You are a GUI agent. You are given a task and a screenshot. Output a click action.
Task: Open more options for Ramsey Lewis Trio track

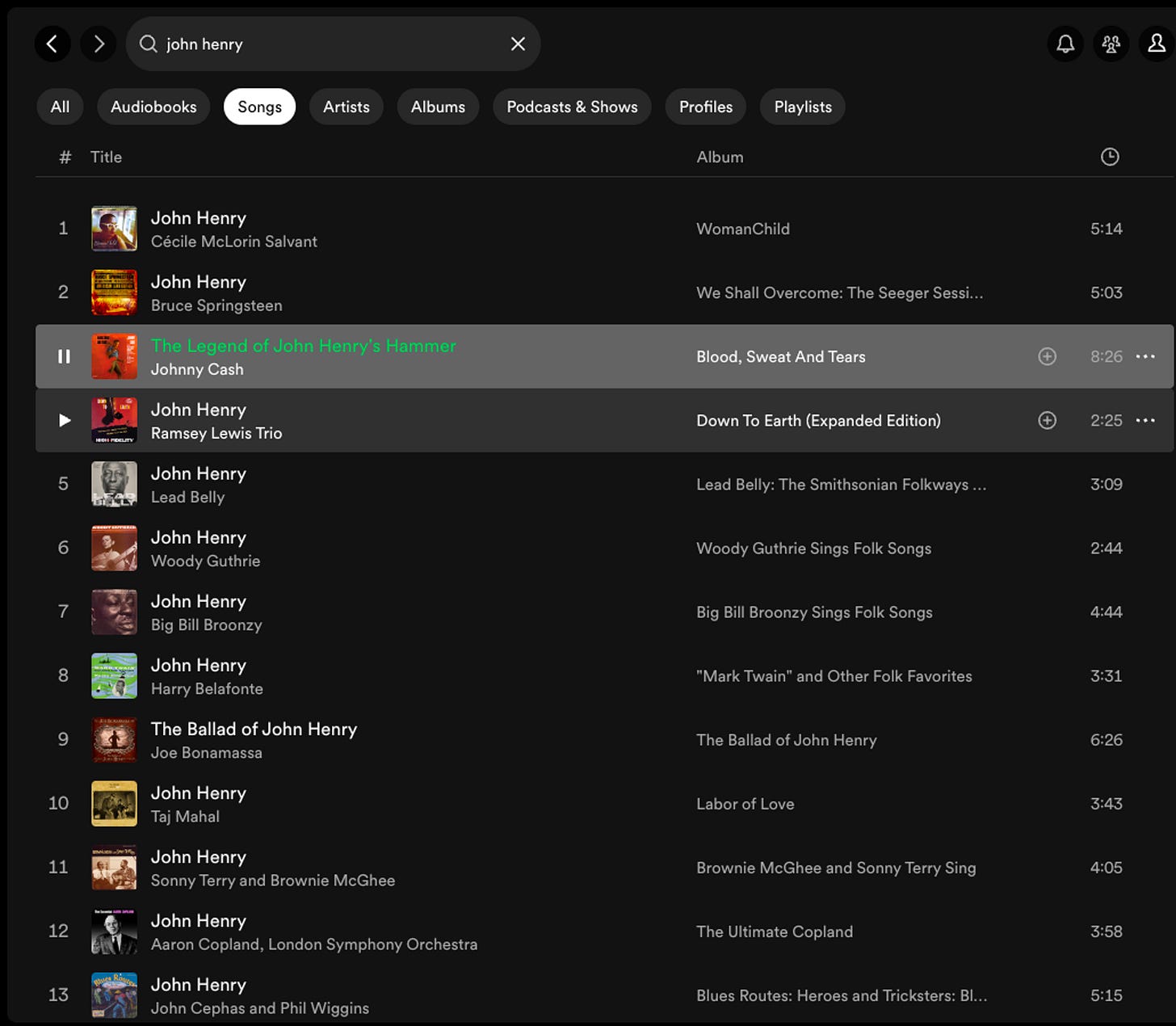1145,420
